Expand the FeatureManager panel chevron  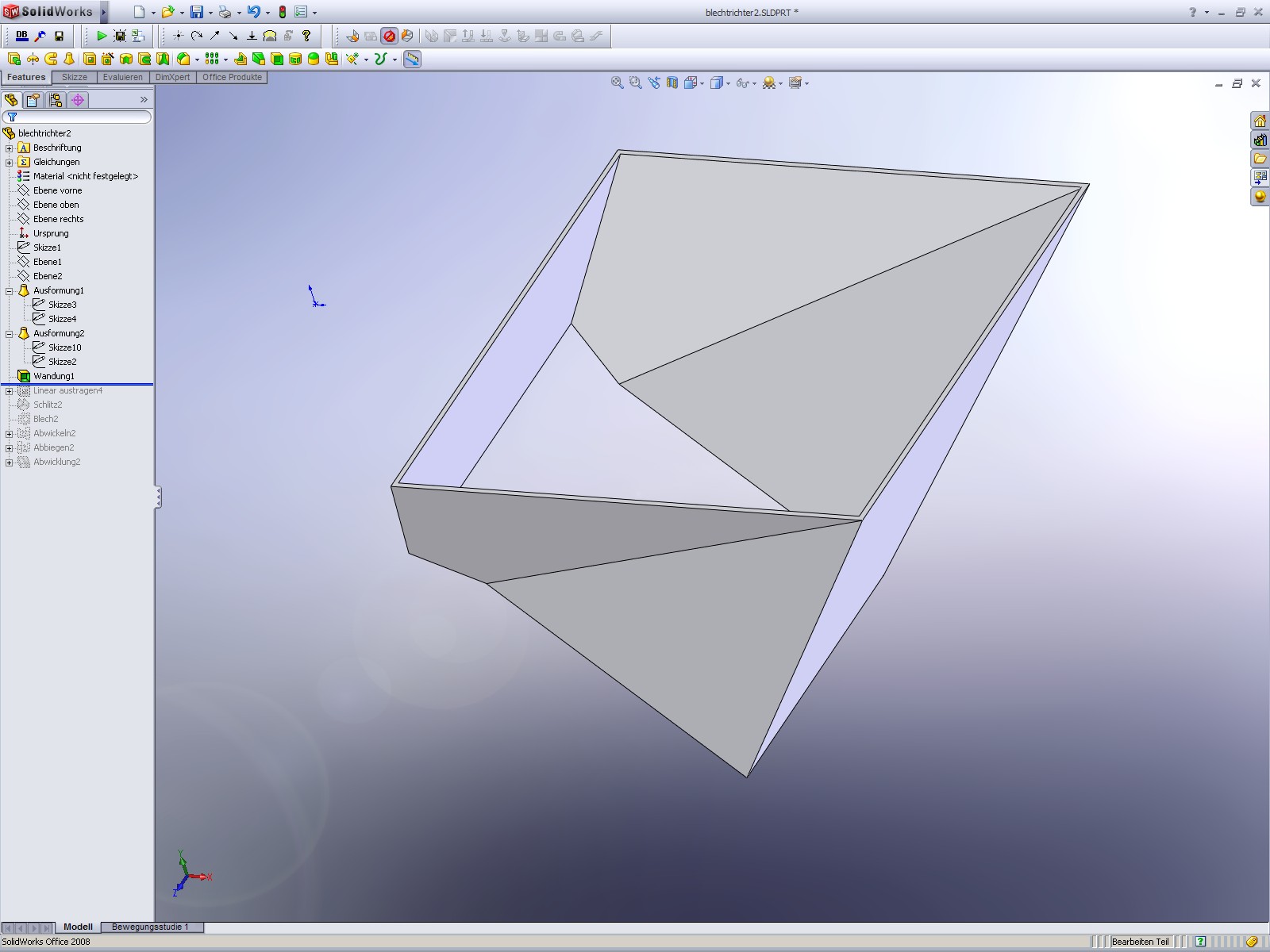click(144, 100)
